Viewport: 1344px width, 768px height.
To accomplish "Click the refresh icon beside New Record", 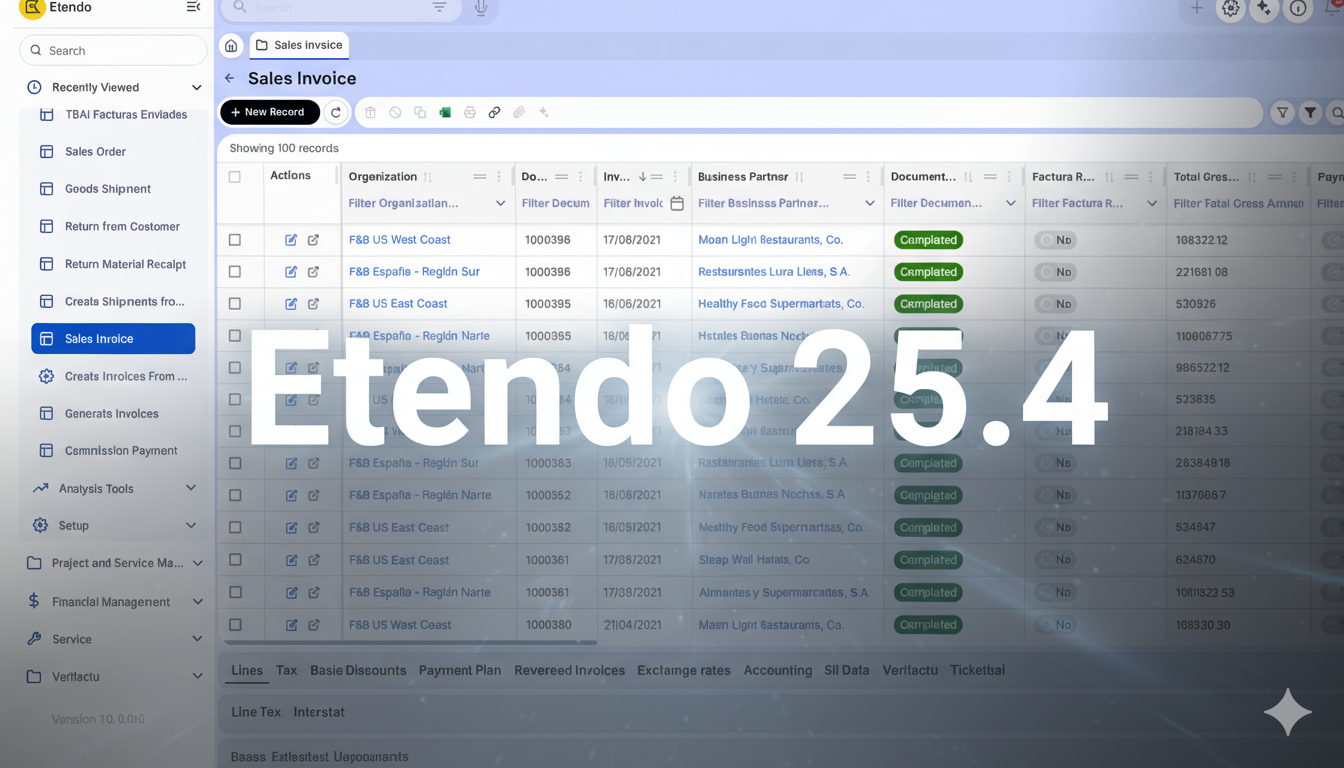I will (336, 113).
